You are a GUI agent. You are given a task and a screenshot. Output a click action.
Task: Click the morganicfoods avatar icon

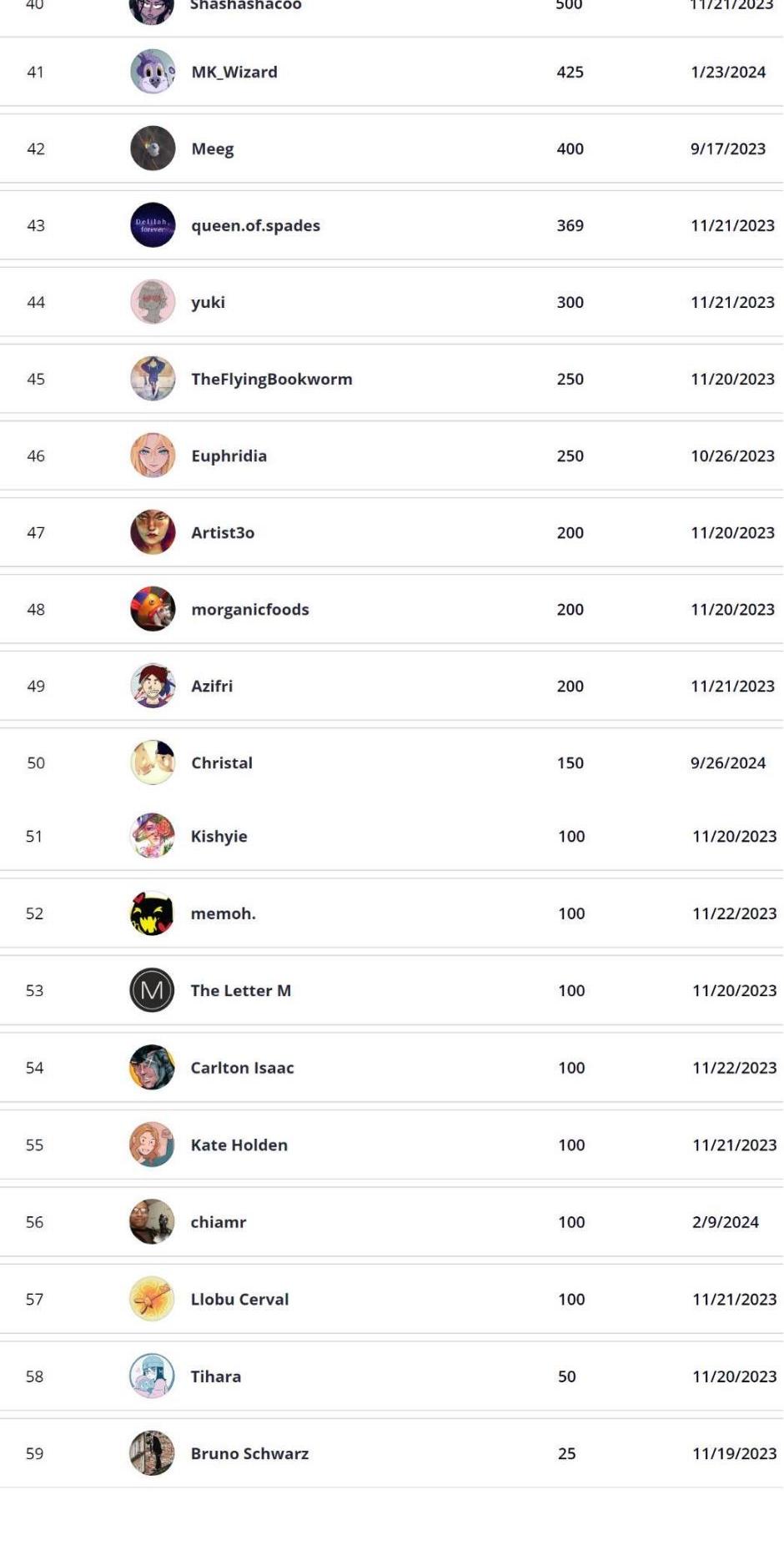[x=153, y=609]
